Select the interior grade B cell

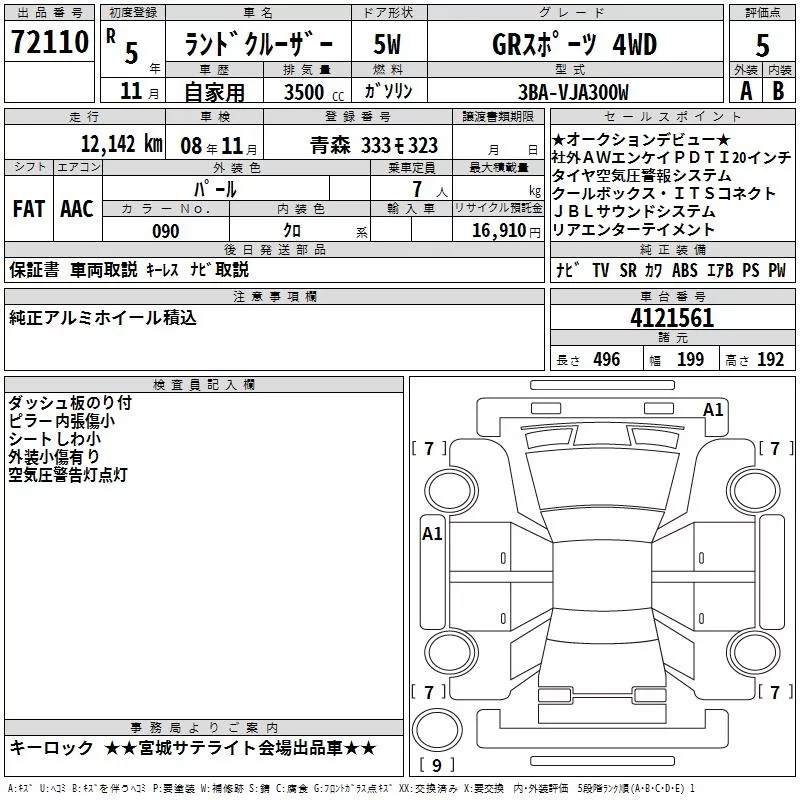pos(779,91)
